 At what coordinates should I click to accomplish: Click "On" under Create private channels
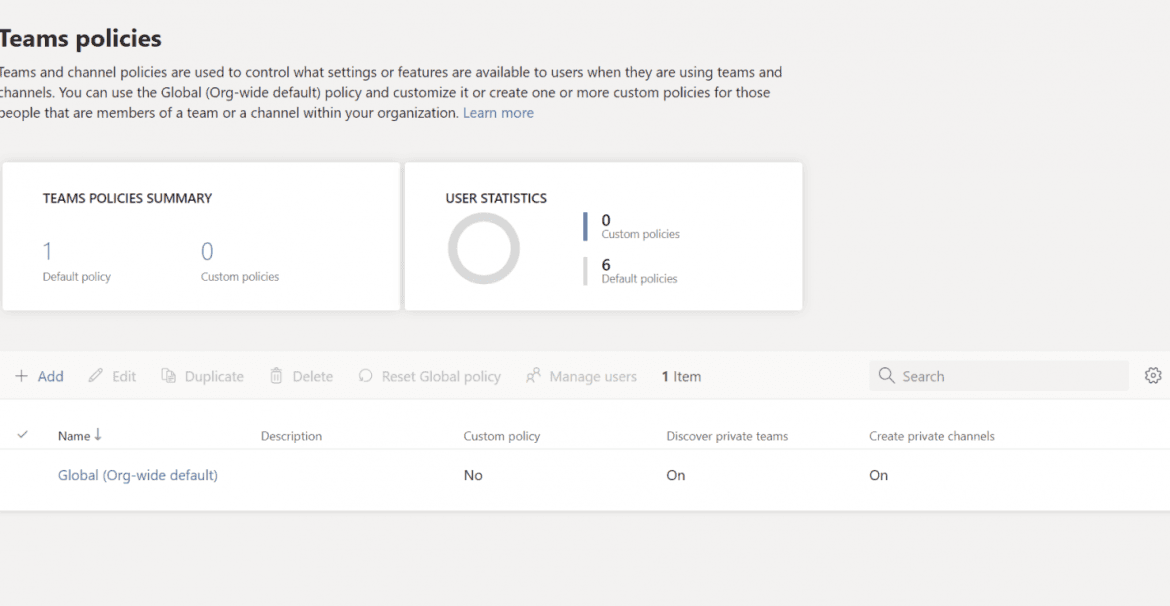coord(878,475)
